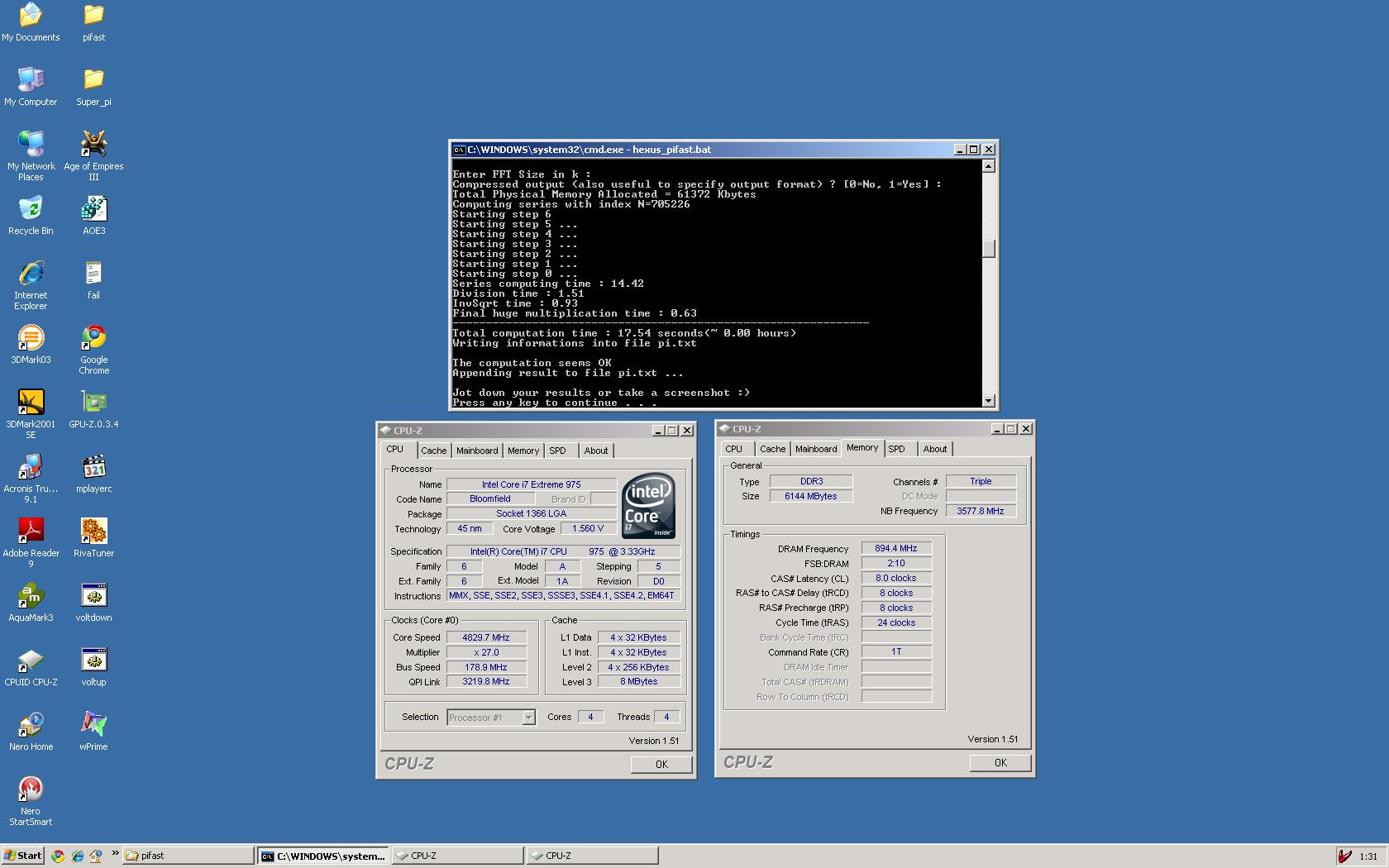Open the Recycle Bin icon
This screenshot has height=868, width=1389.
point(31,215)
